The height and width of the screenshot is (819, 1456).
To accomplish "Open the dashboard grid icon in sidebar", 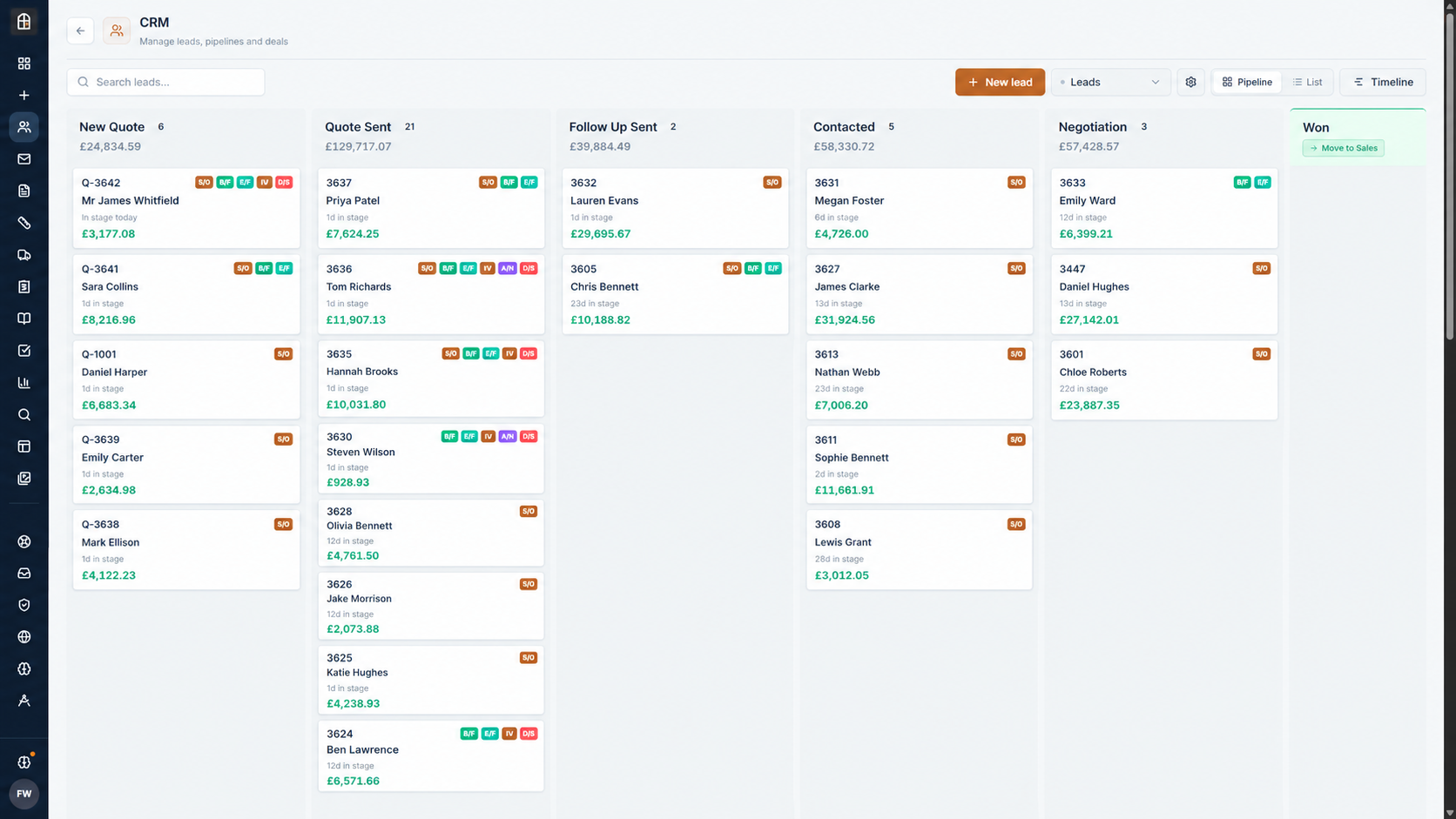I will 24,64.
